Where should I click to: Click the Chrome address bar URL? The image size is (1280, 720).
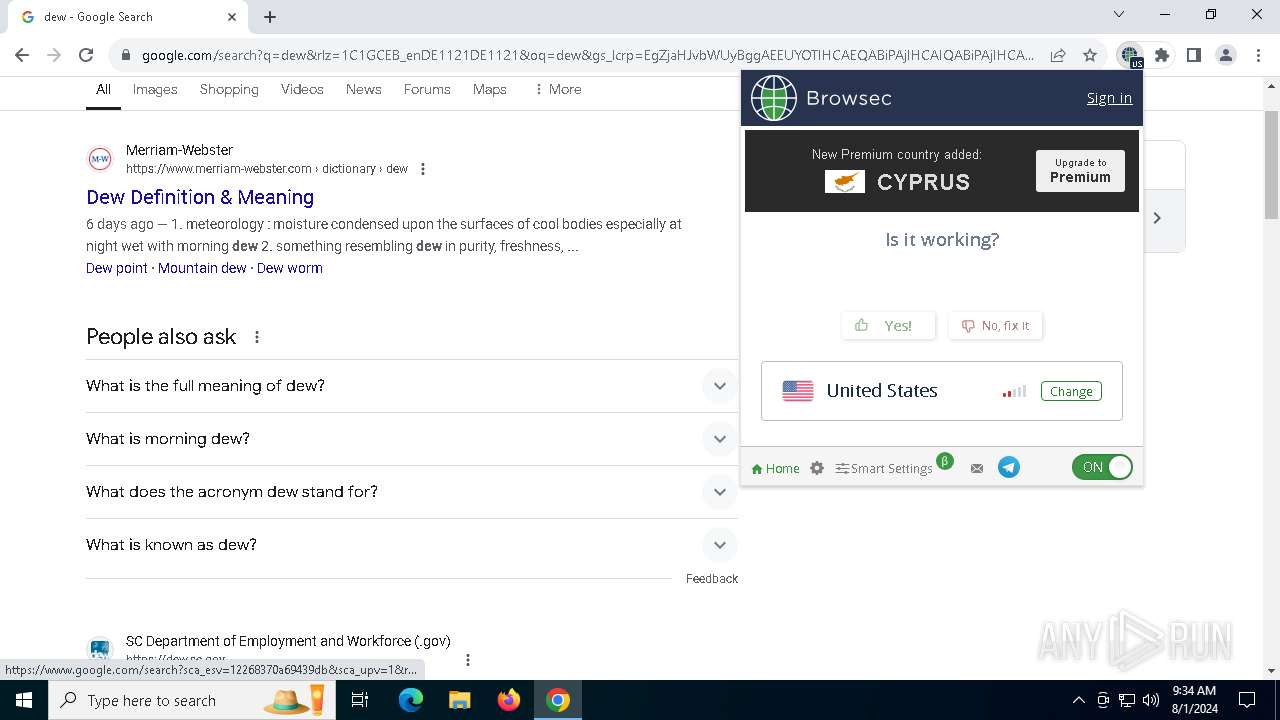pyautogui.click(x=588, y=56)
